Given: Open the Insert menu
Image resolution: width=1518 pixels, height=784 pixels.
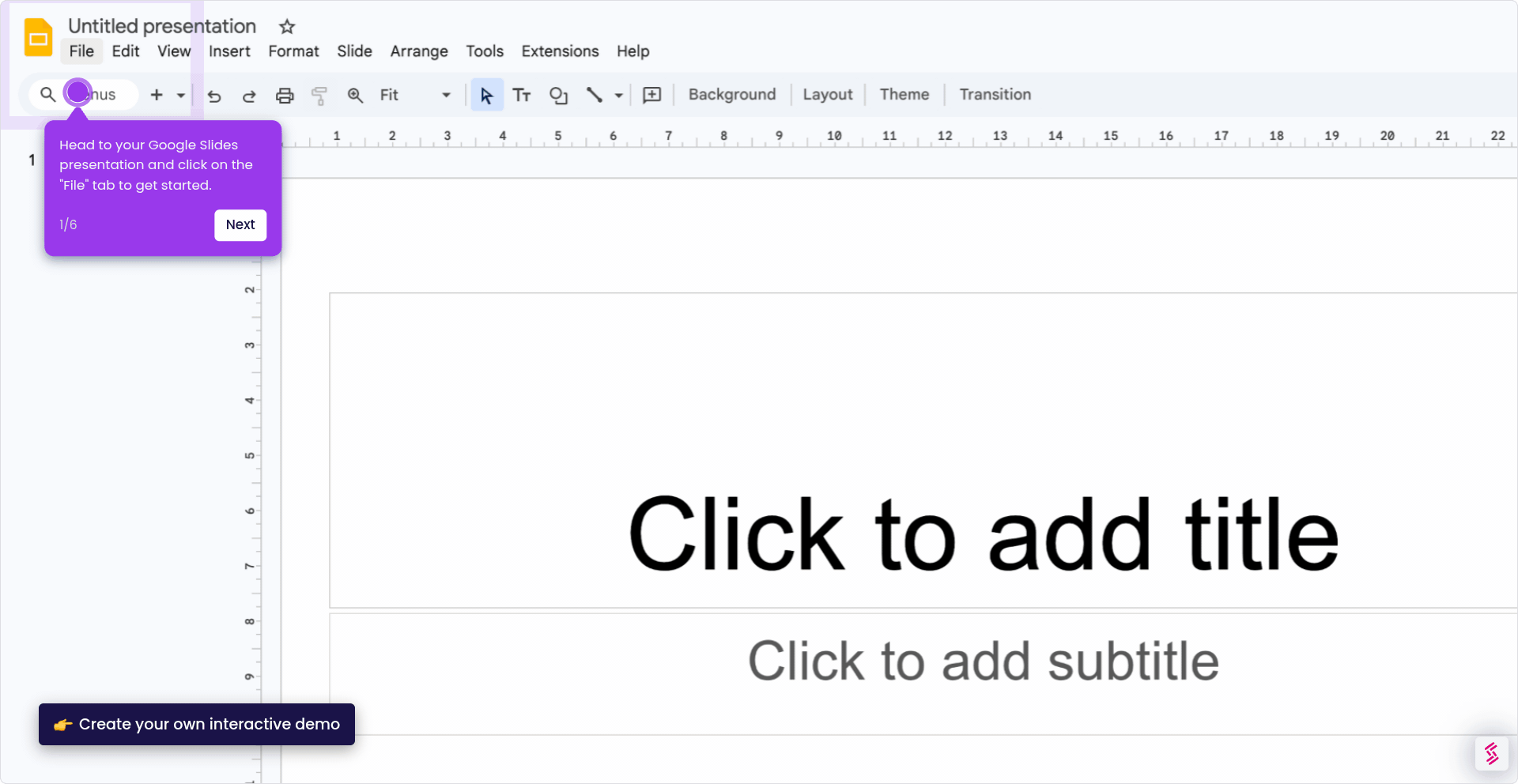Looking at the screenshot, I should 229,51.
